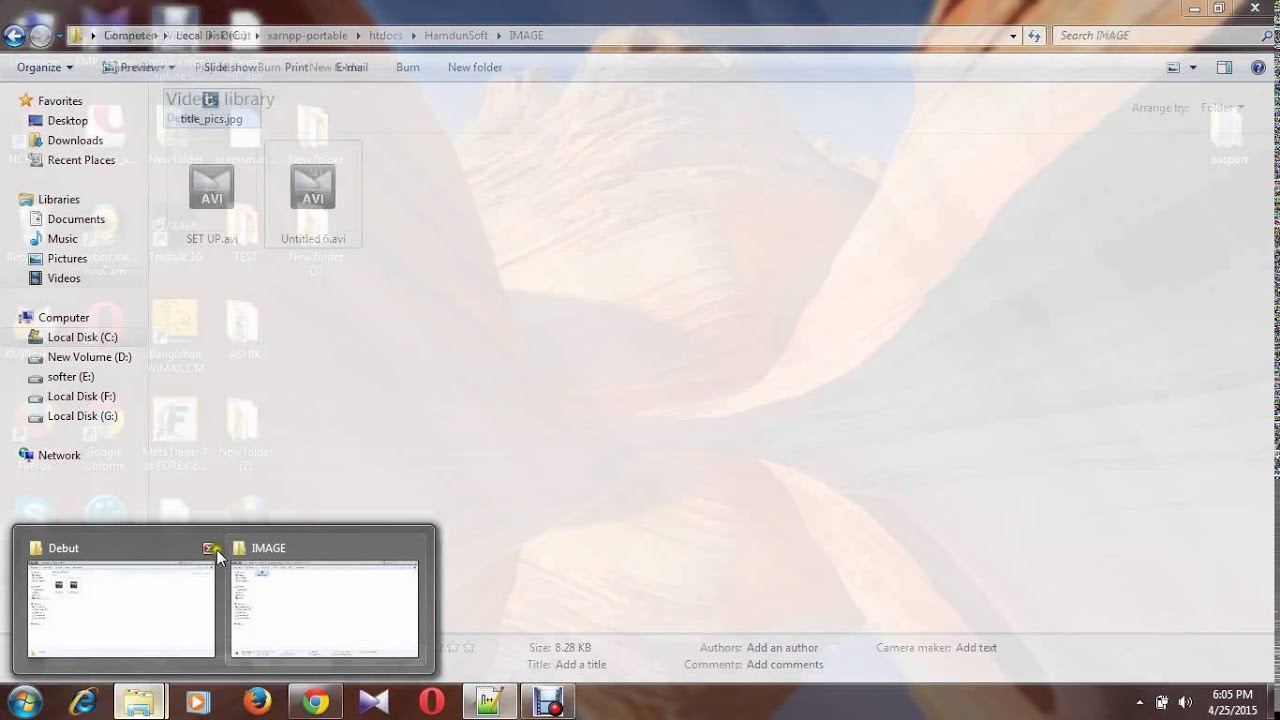
Task: Click Print in the toolbar
Action: click(x=296, y=67)
